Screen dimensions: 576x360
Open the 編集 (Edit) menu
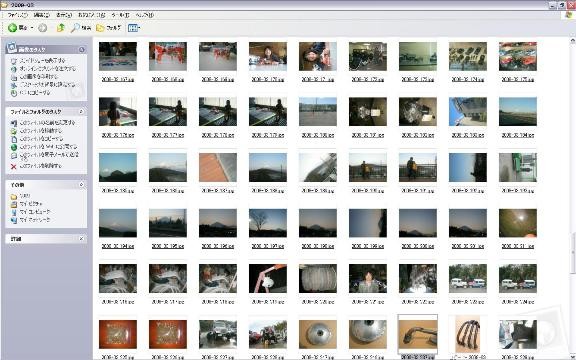42,15
